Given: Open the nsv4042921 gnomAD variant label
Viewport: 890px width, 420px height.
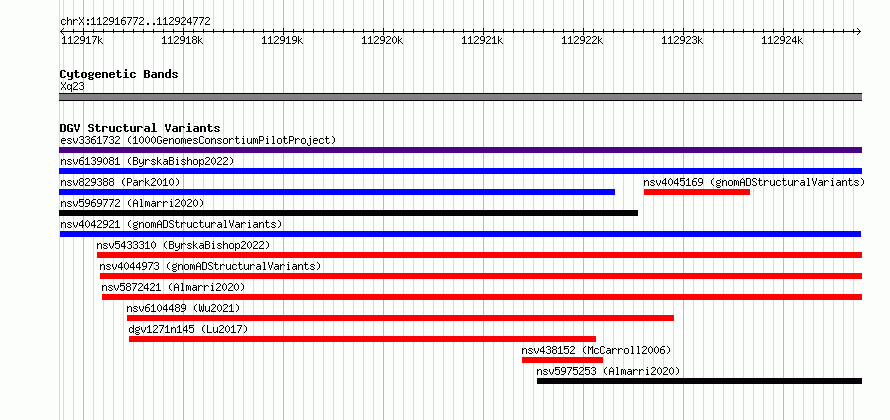Looking at the screenshot, I should pos(171,224).
